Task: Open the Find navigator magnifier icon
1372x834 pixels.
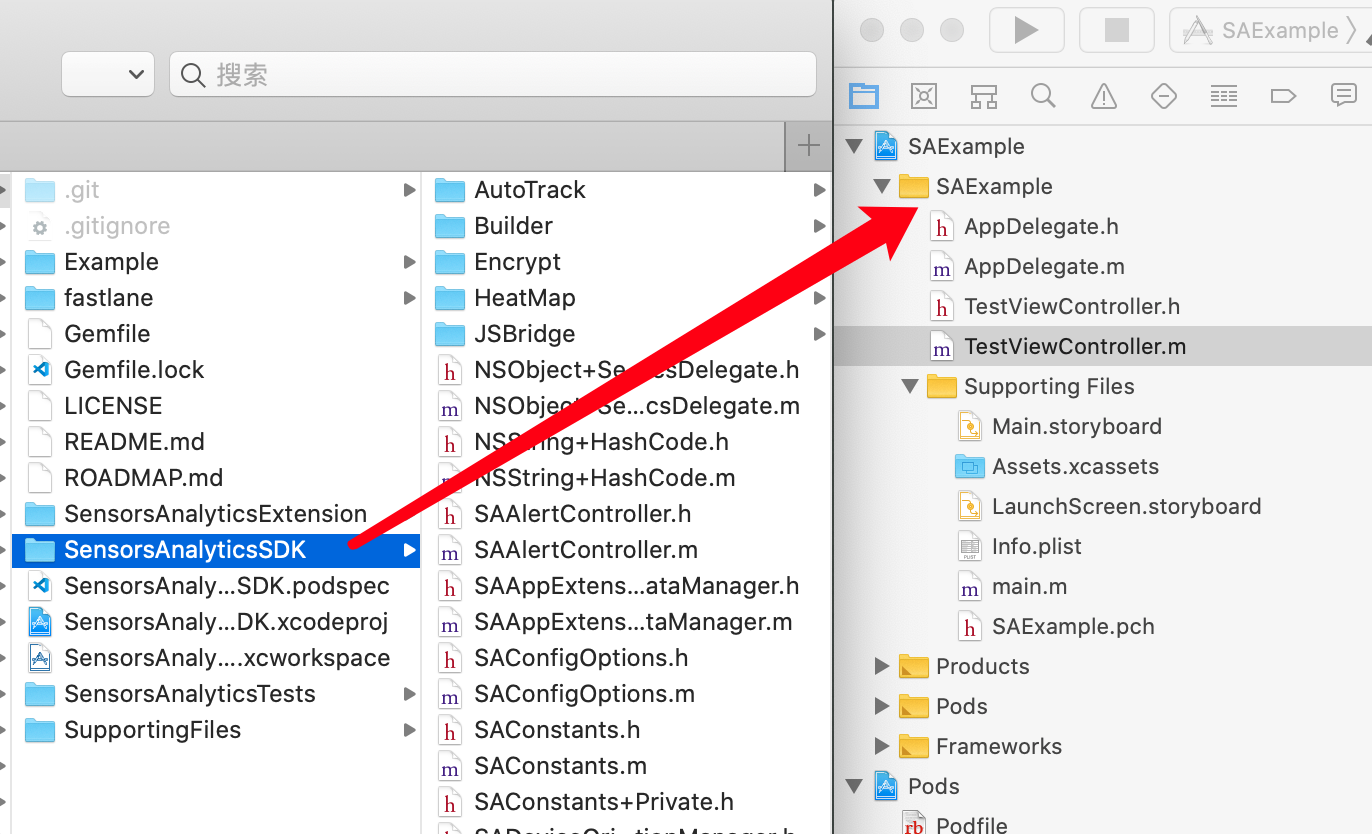Action: 1043,96
